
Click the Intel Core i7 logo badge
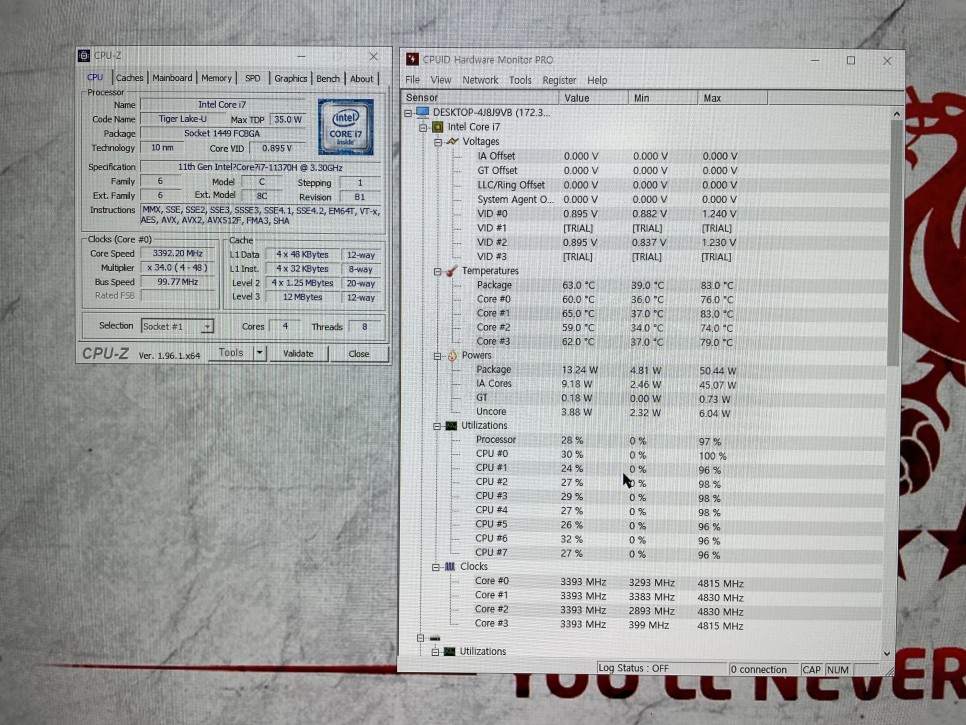pyautogui.click(x=346, y=126)
